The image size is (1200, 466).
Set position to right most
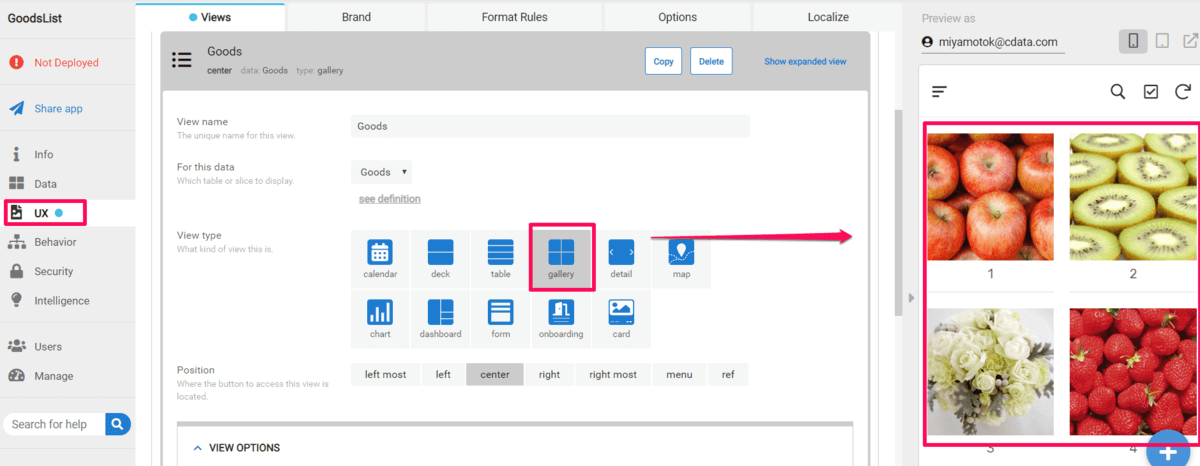coord(613,375)
